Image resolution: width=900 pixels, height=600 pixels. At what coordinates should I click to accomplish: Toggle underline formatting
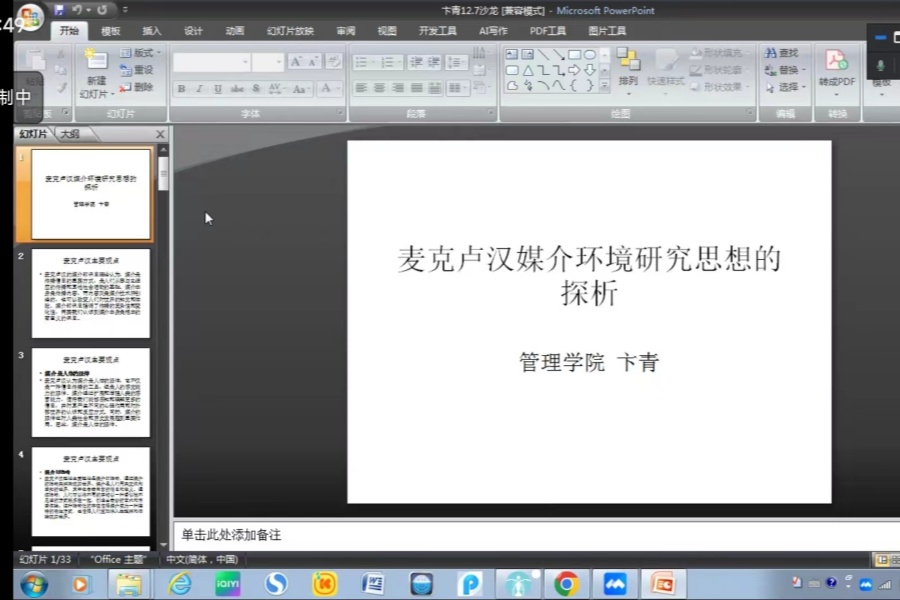tap(217, 88)
